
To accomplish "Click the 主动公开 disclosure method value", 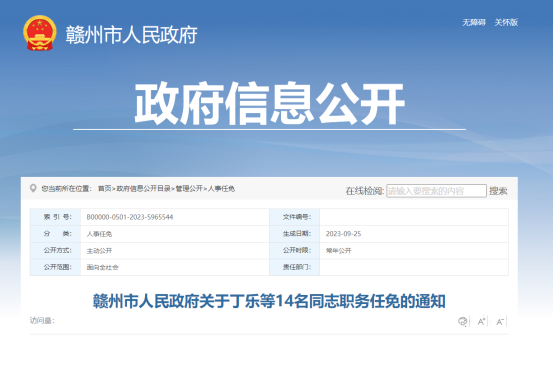I will coord(99,251).
